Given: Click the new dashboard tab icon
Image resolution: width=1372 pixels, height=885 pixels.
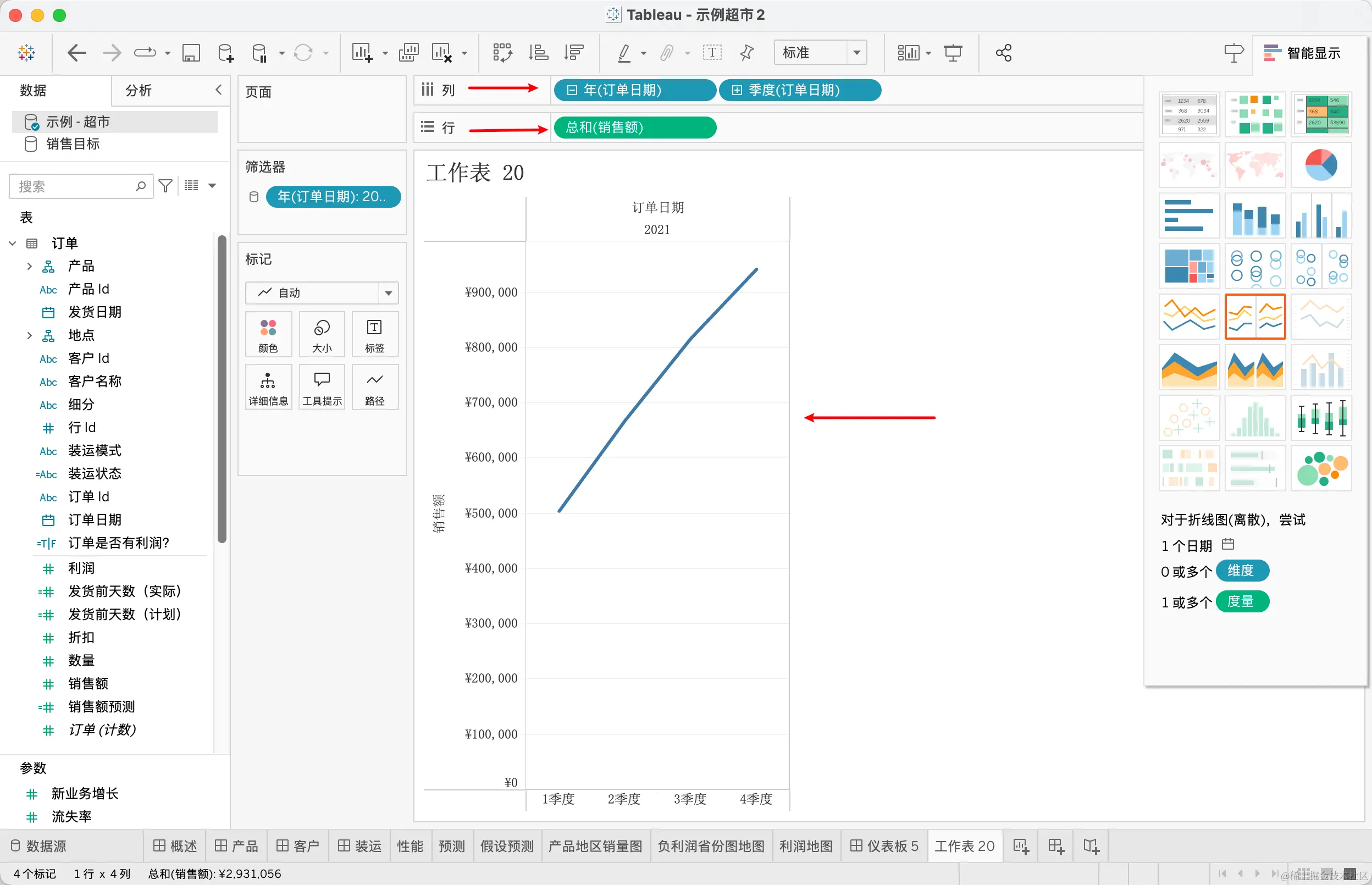Looking at the screenshot, I should 1055,846.
